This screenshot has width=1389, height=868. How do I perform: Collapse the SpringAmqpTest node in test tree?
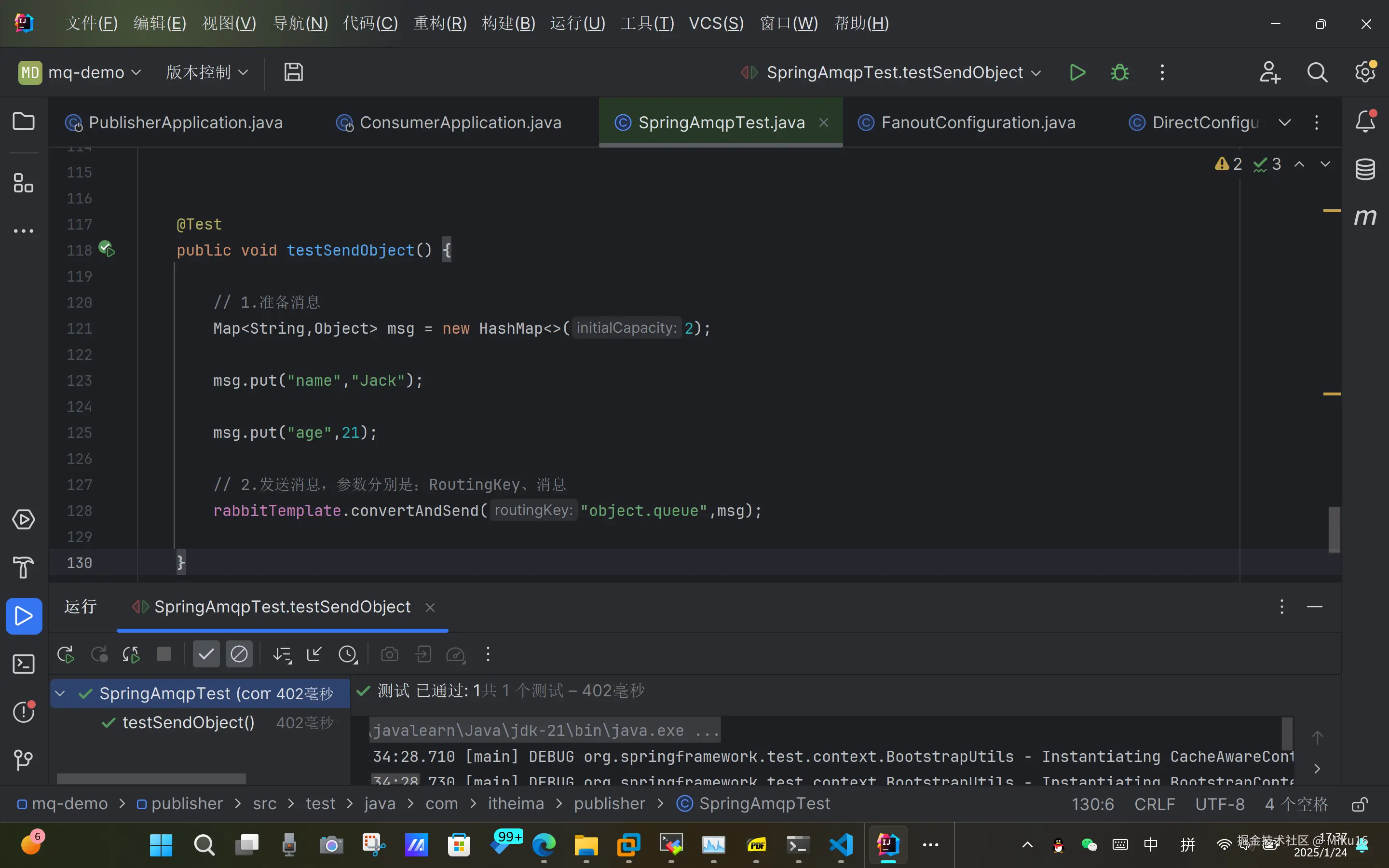60,693
